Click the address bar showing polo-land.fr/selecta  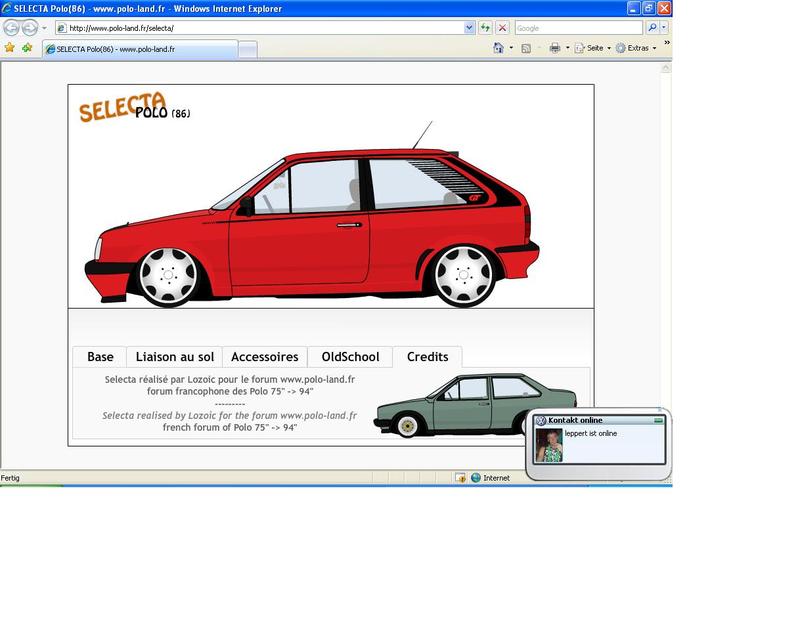259,28
